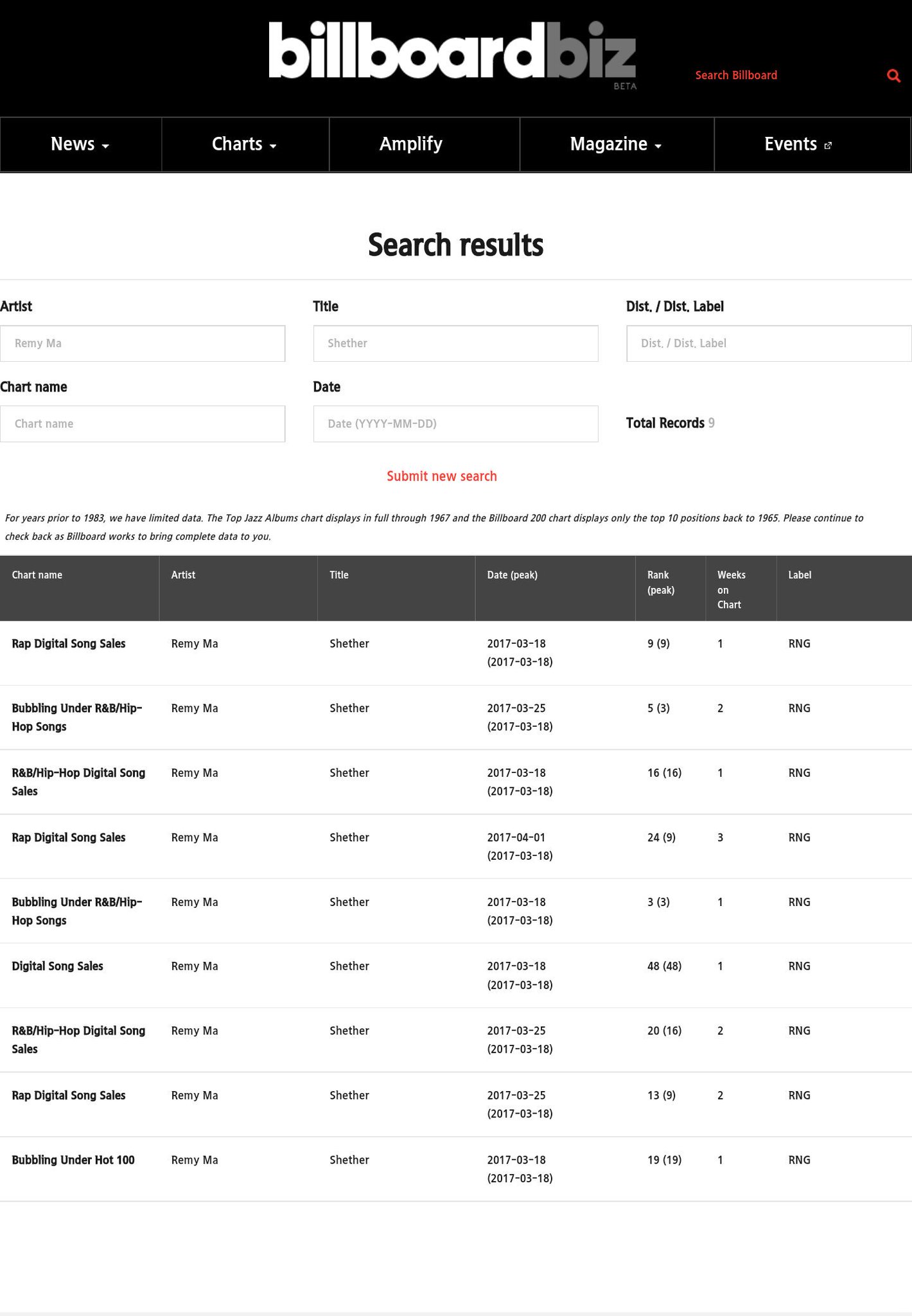Click the 19 (19) rank cell
912x1316 pixels.
click(665, 1160)
